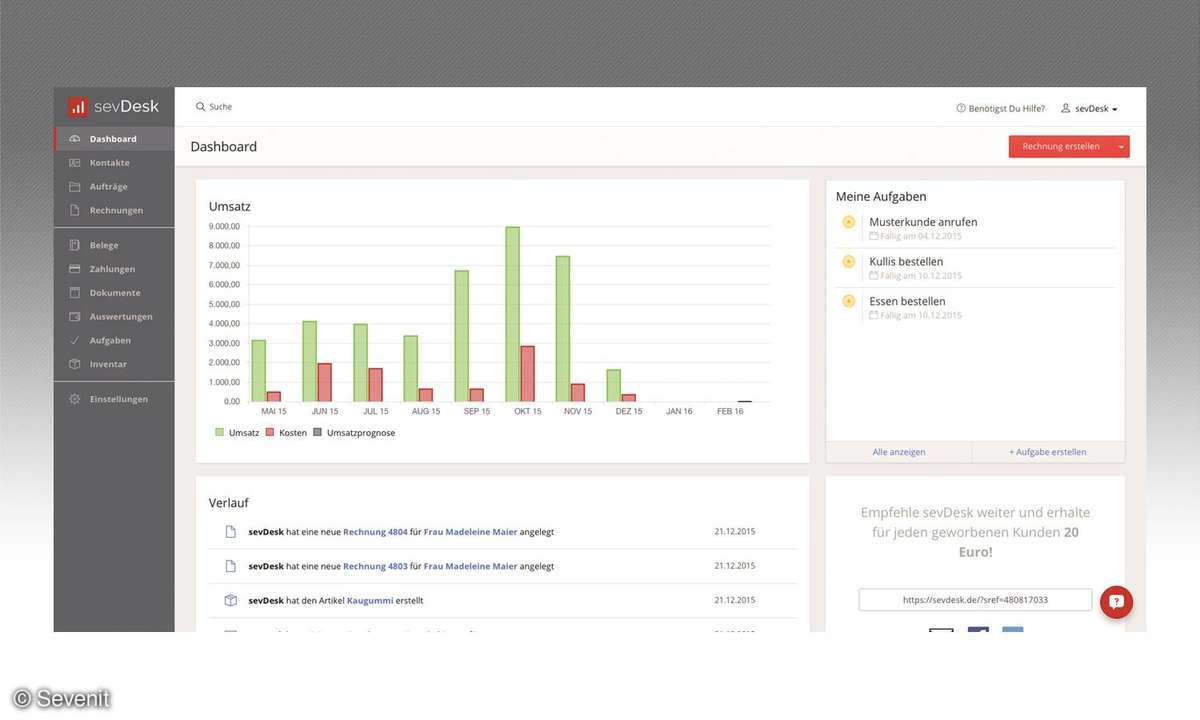Image resolution: width=1200 pixels, height=720 pixels.
Task: Open Rechnungen section
Action: (114, 211)
